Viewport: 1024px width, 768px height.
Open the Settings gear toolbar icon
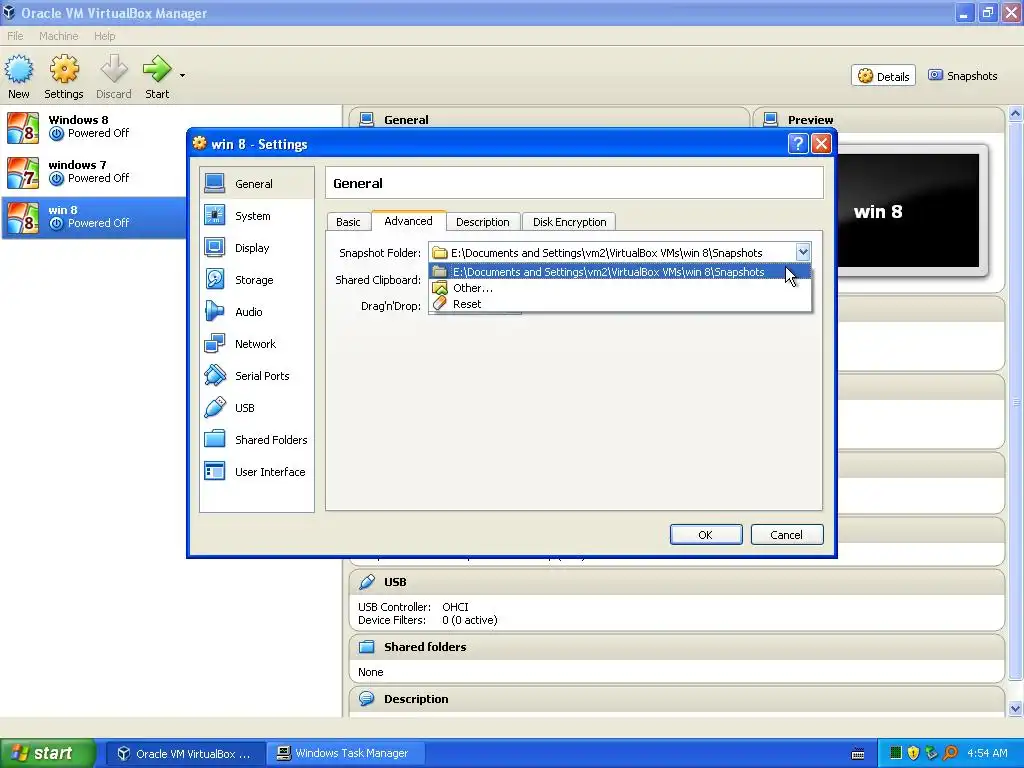(x=64, y=76)
